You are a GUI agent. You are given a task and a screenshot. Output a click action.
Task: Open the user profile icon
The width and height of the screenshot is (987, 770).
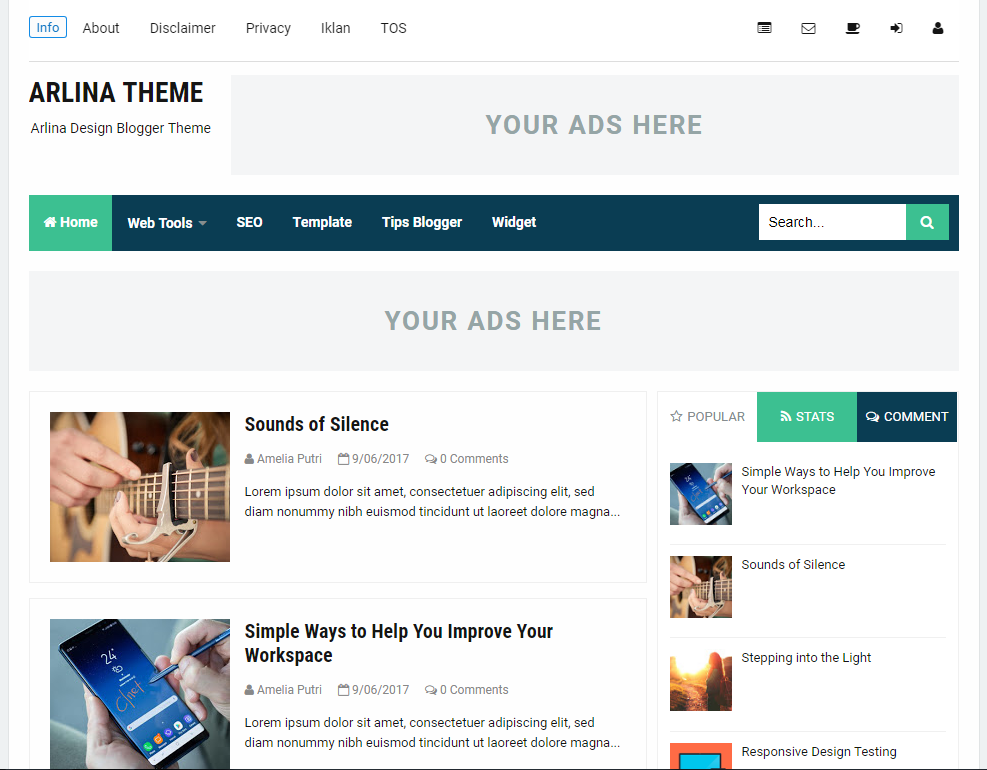(938, 28)
